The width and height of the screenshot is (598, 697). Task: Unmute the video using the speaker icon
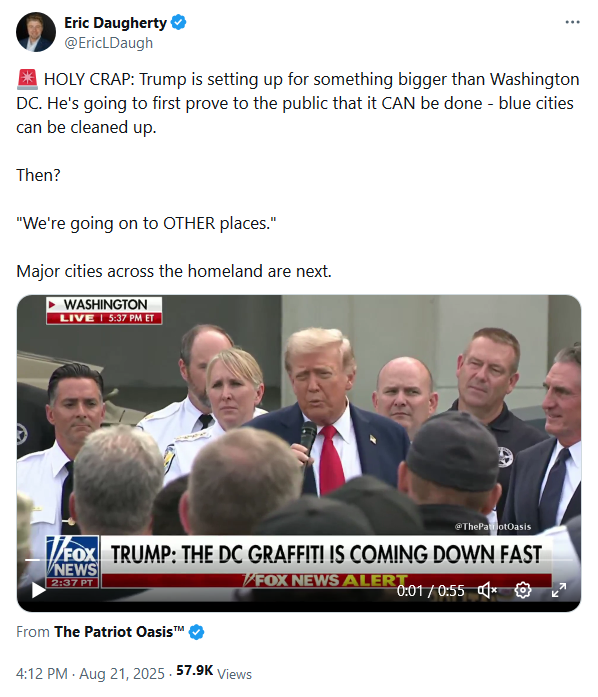coord(487,590)
